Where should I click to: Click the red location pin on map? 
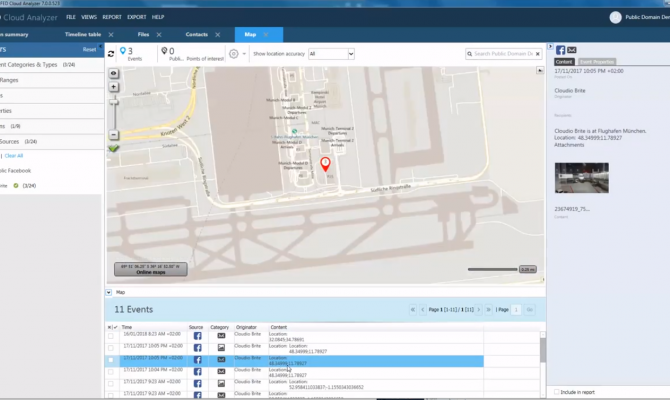coord(324,164)
